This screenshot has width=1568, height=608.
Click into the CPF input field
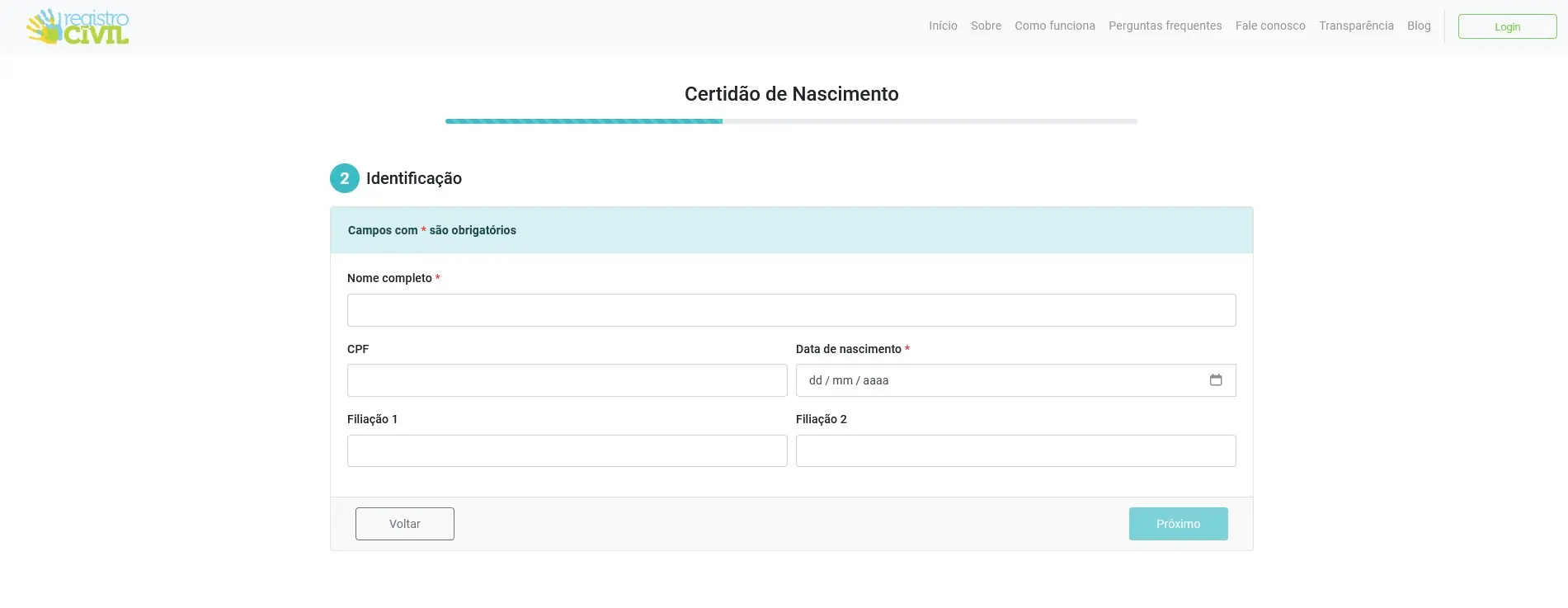click(567, 380)
